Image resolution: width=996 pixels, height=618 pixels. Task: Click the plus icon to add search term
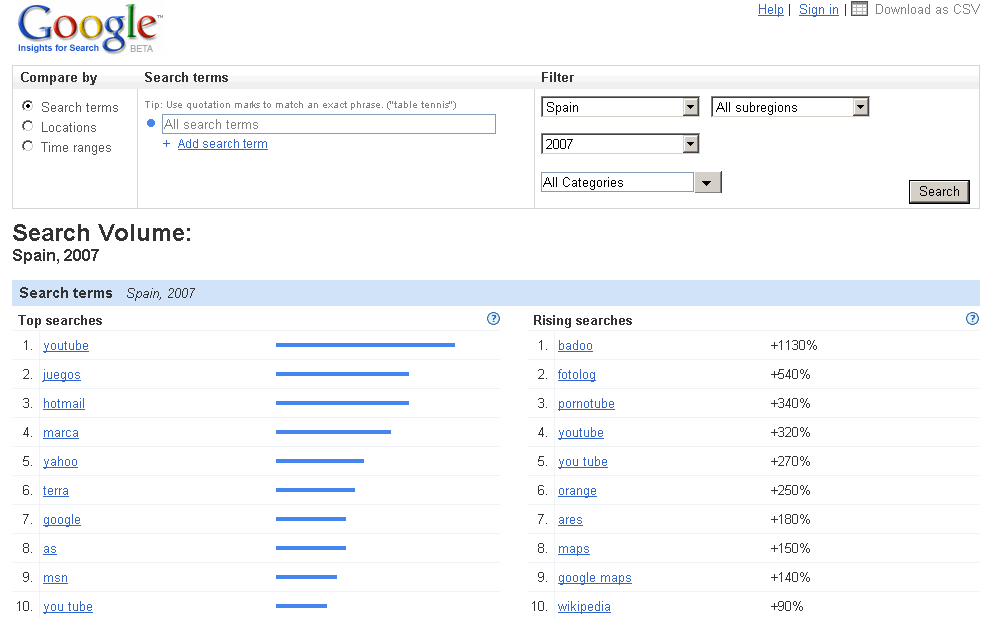pos(167,144)
